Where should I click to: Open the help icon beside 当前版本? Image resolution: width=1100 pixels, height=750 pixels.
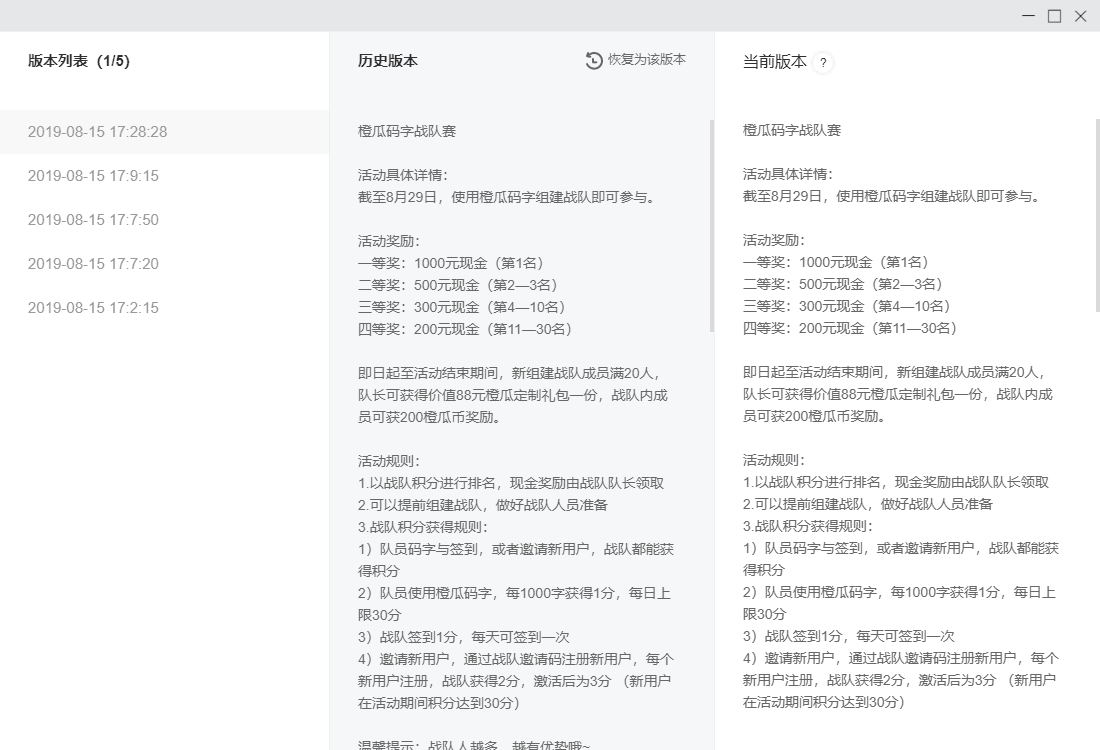pyautogui.click(x=822, y=62)
